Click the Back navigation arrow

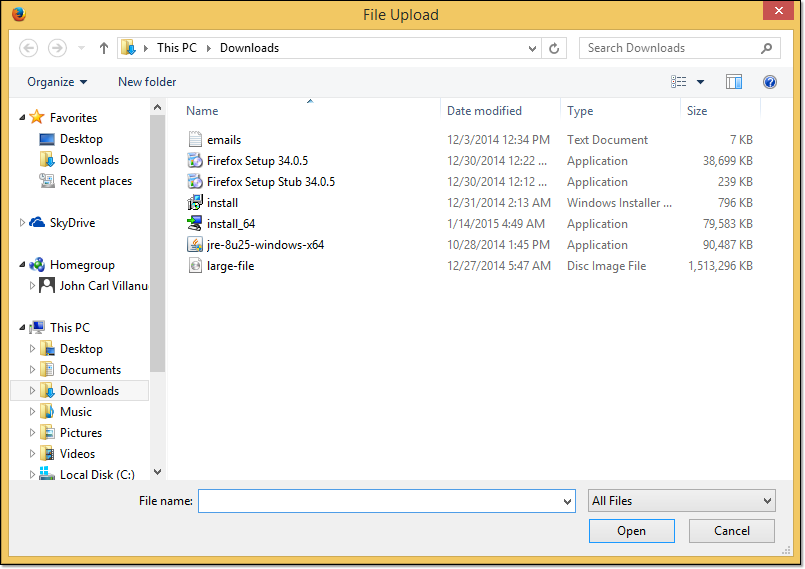coord(29,48)
